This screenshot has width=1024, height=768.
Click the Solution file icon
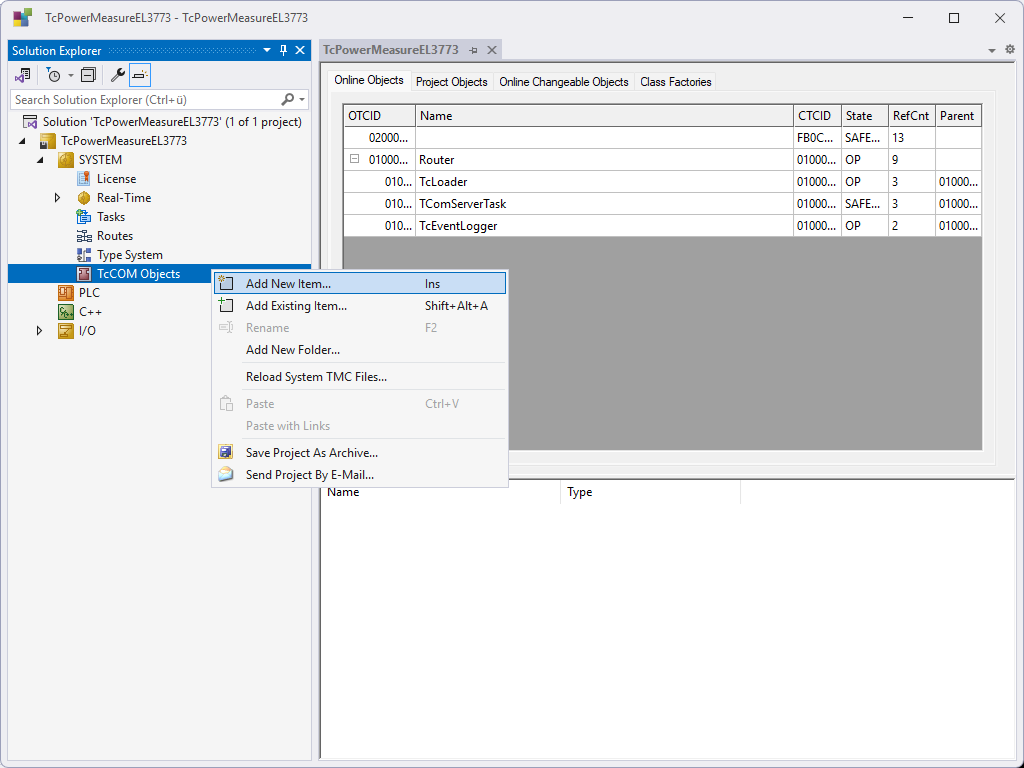[30, 122]
